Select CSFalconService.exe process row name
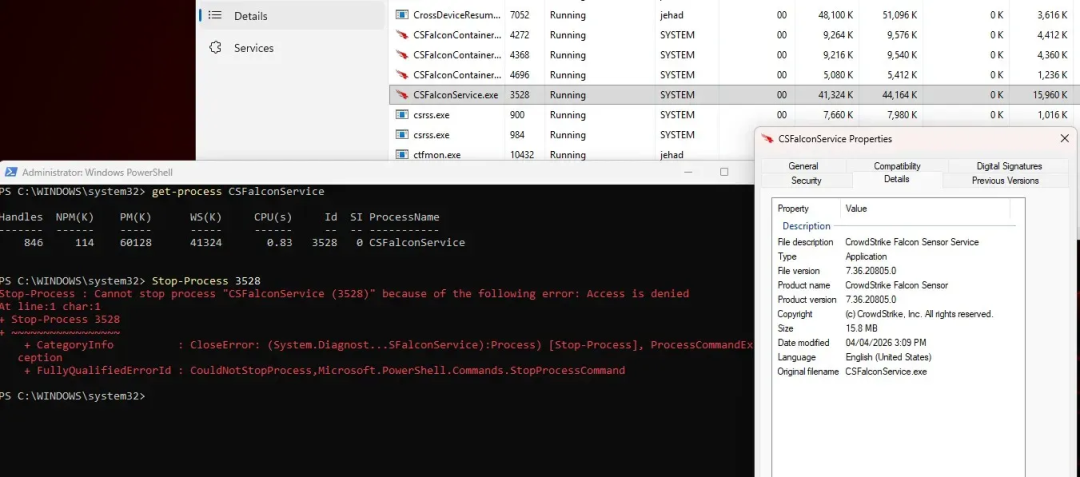Image resolution: width=1080 pixels, height=477 pixels. coord(456,95)
